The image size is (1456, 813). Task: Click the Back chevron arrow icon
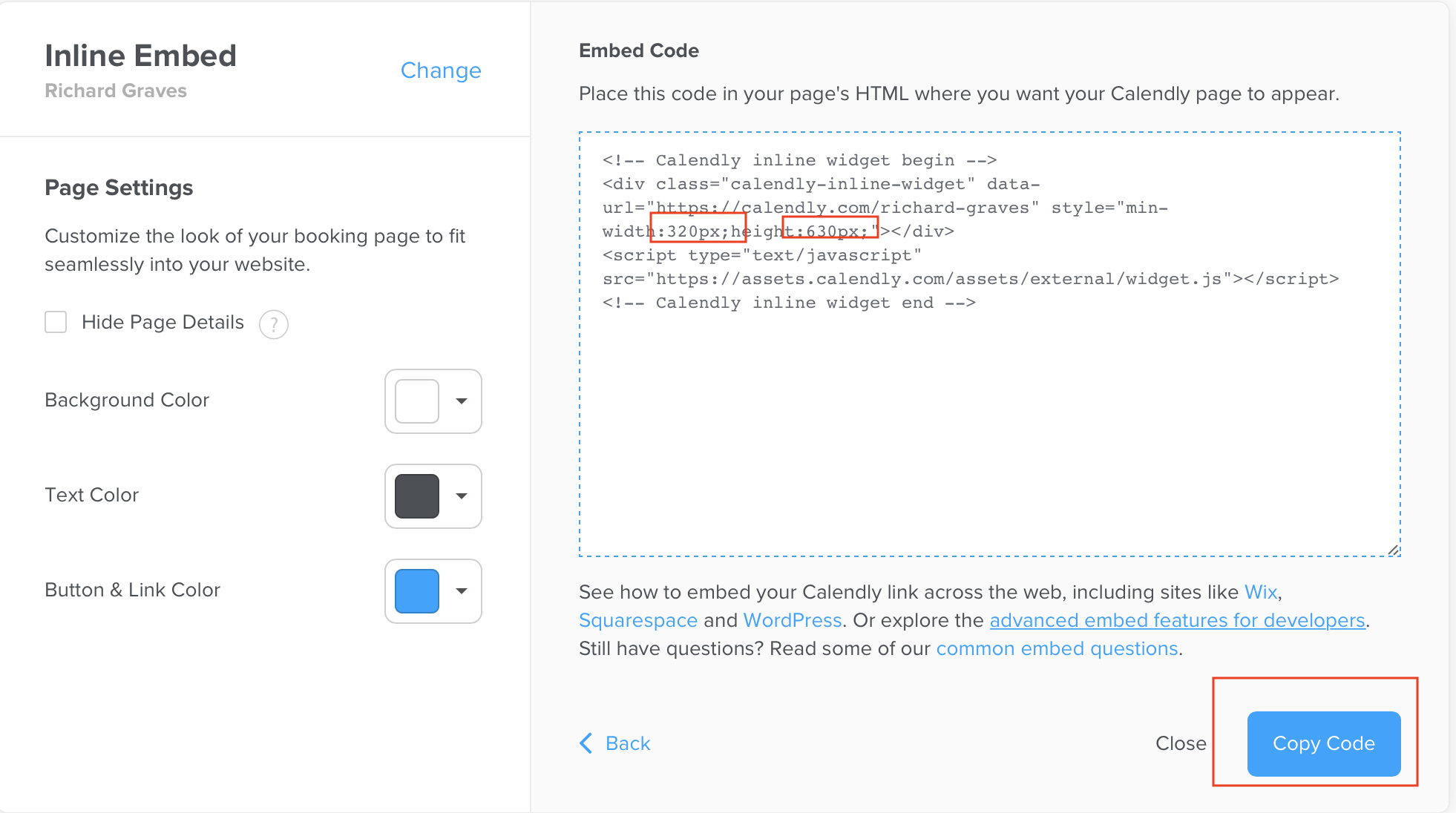[586, 743]
